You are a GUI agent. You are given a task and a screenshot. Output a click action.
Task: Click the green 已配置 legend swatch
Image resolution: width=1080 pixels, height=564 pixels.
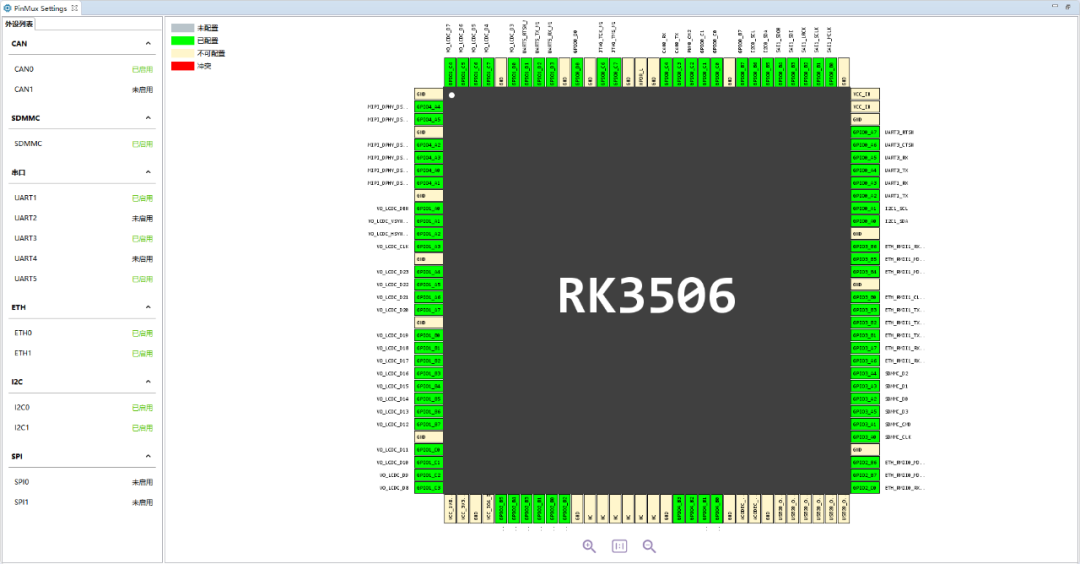(183, 41)
